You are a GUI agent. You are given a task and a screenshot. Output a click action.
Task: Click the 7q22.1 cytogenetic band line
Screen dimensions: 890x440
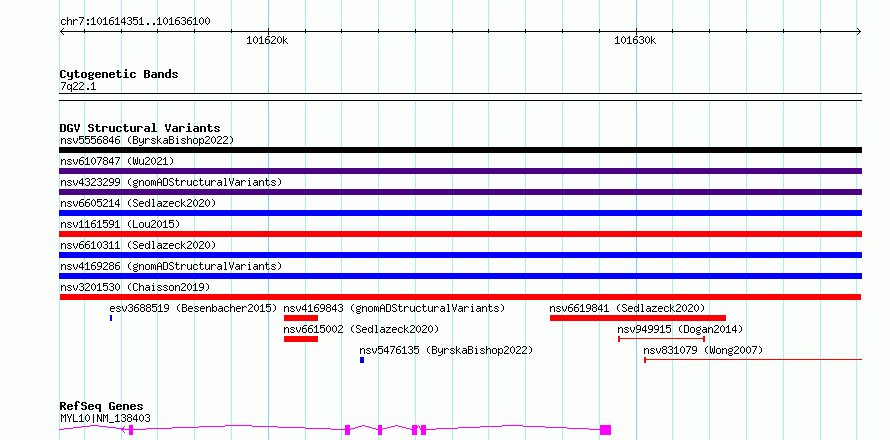point(460,97)
